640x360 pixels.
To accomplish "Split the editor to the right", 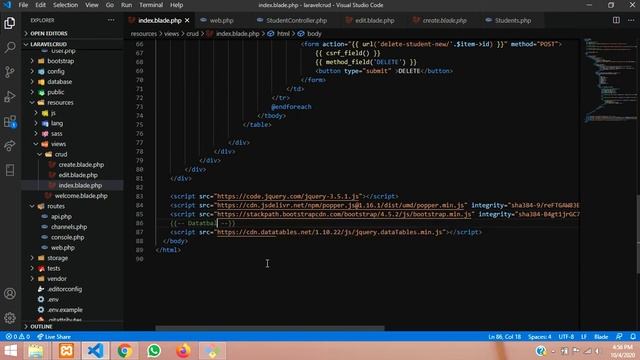I will coord(616,20).
